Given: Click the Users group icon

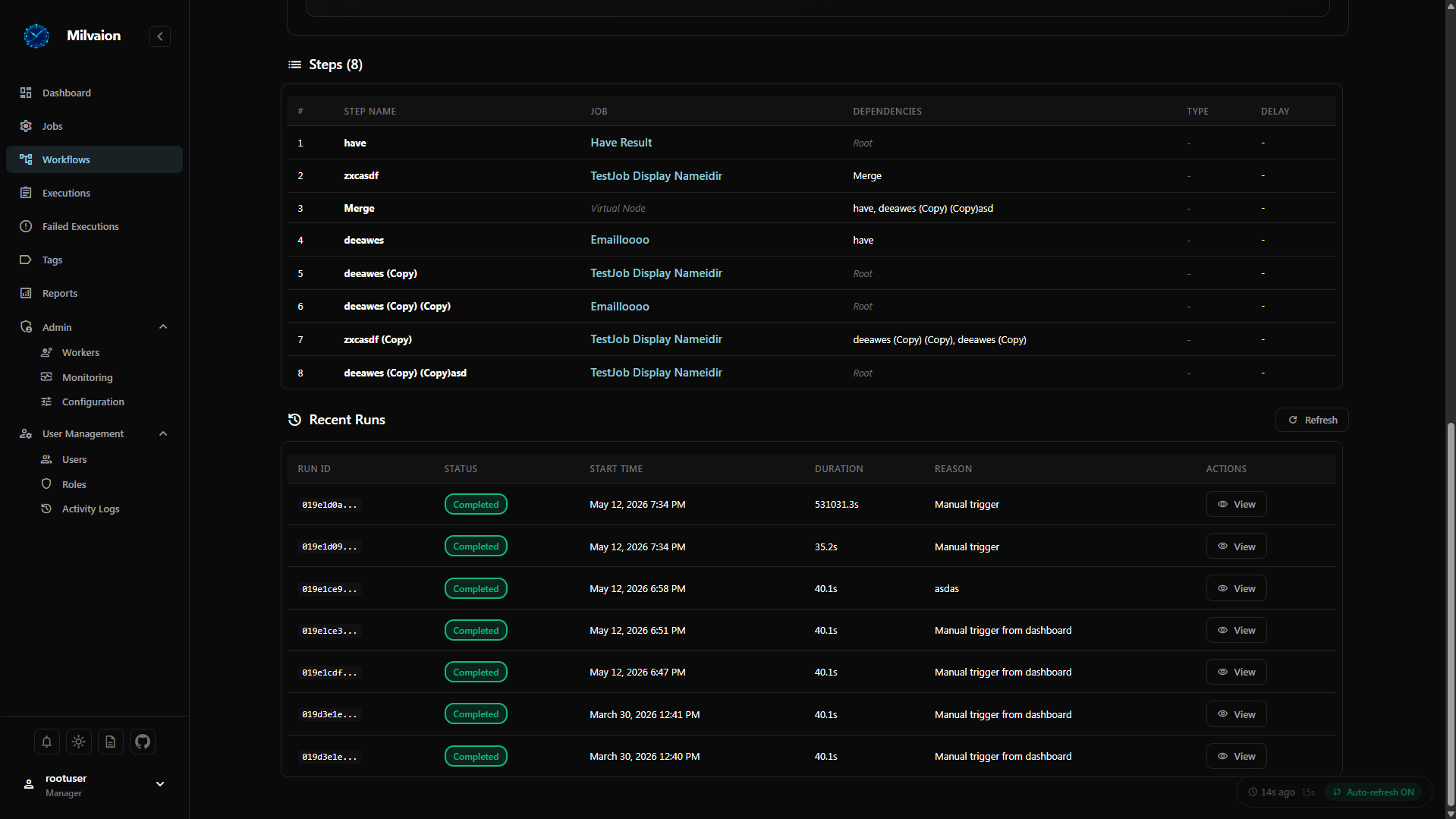Looking at the screenshot, I should [x=46, y=459].
